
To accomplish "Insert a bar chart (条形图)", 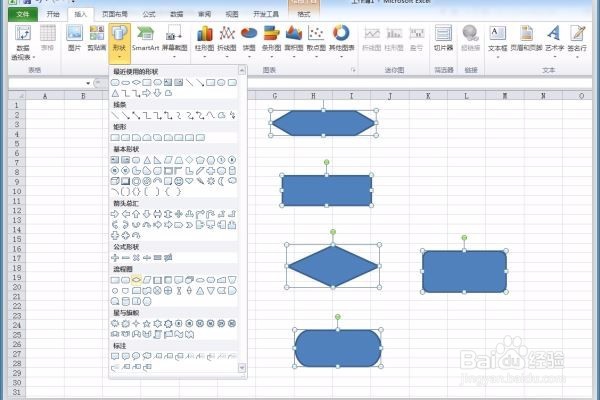I will click(271, 41).
